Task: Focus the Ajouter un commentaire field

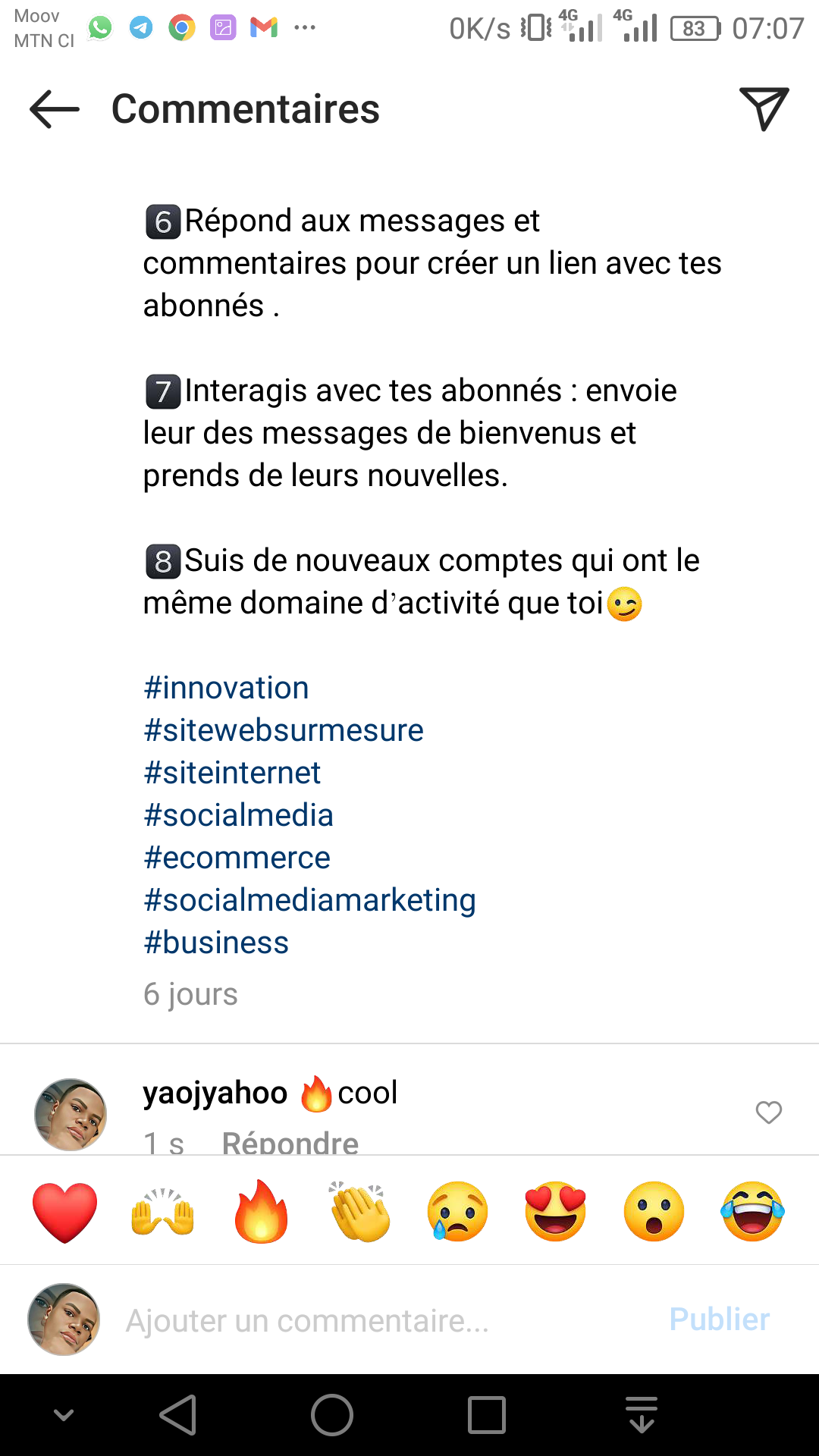Action: pyautogui.click(x=379, y=1320)
